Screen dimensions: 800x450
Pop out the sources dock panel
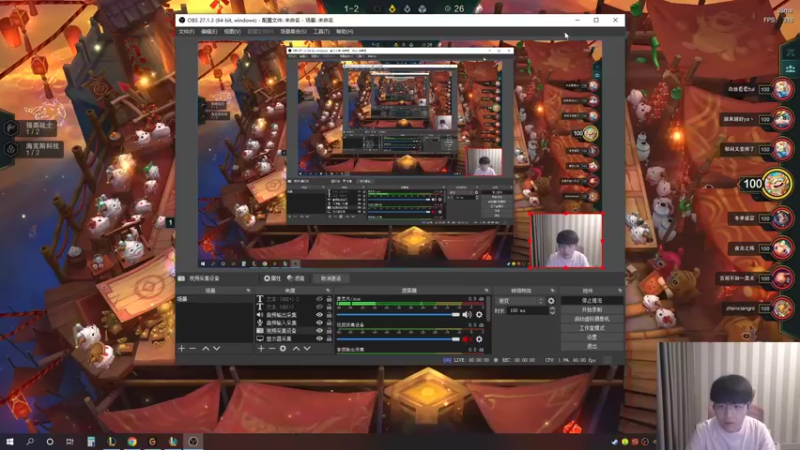(328, 290)
